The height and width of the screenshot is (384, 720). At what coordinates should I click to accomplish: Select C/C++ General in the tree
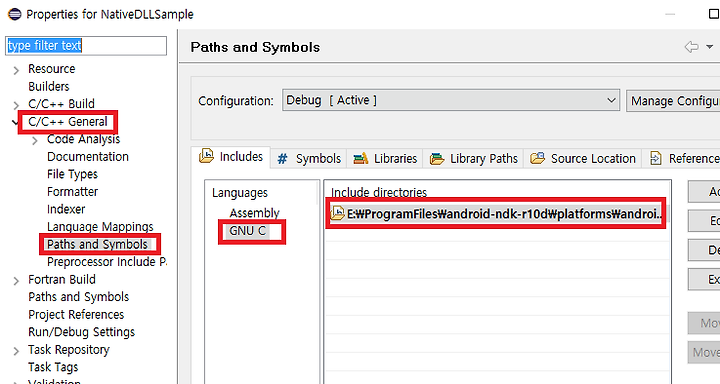[x=68, y=122]
